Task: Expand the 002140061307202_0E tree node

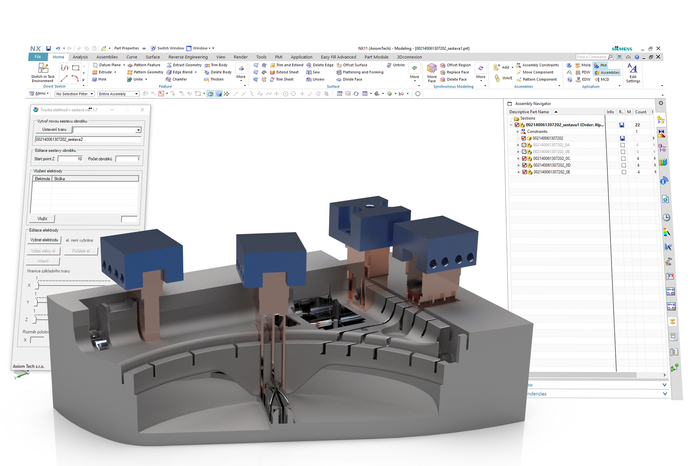Action: point(518,172)
